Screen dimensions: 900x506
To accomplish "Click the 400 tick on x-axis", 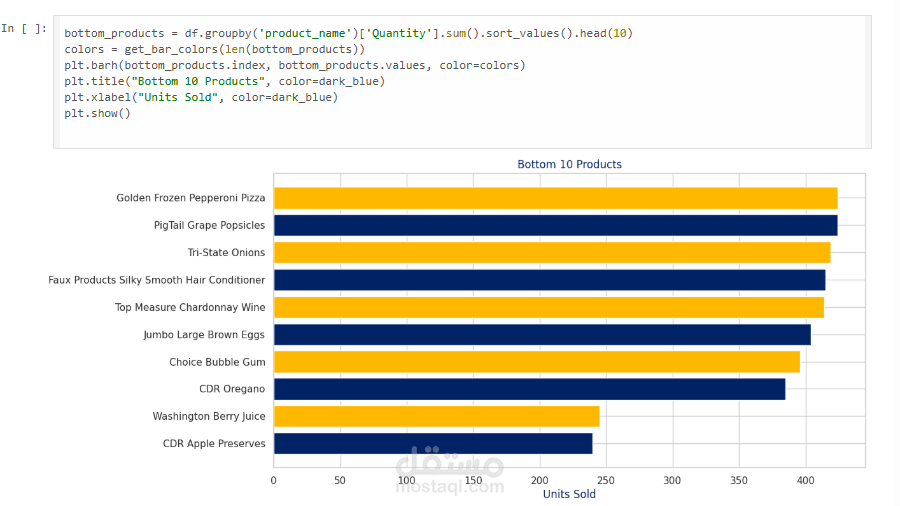I will pyautogui.click(x=805, y=480).
